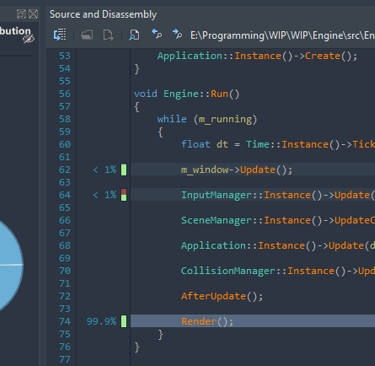Viewport: 375px width, 366px height.
Task: Click the green heat bar on line 62
Action: (124, 170)
